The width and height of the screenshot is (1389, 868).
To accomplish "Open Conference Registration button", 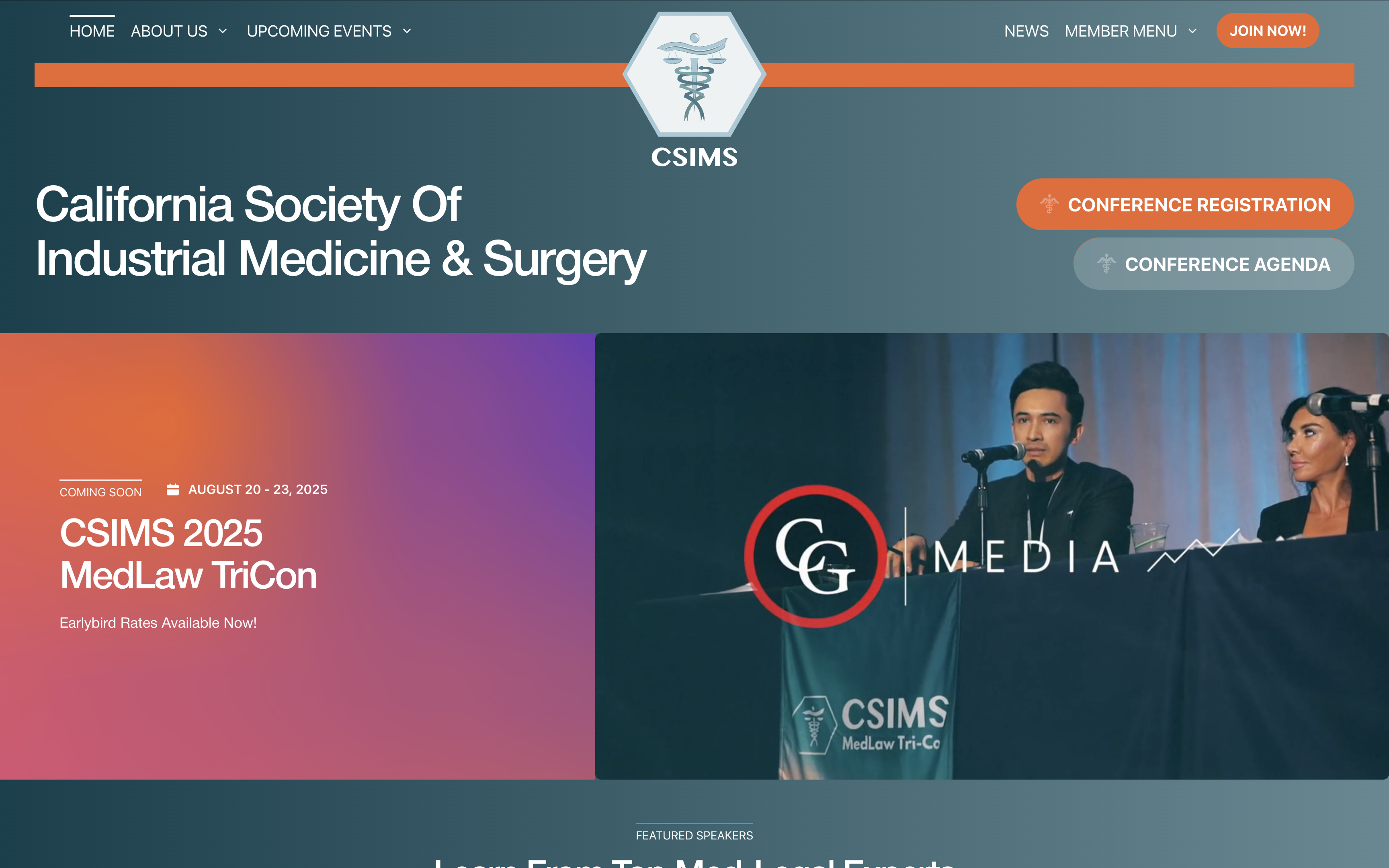I will coord(1185,205).
